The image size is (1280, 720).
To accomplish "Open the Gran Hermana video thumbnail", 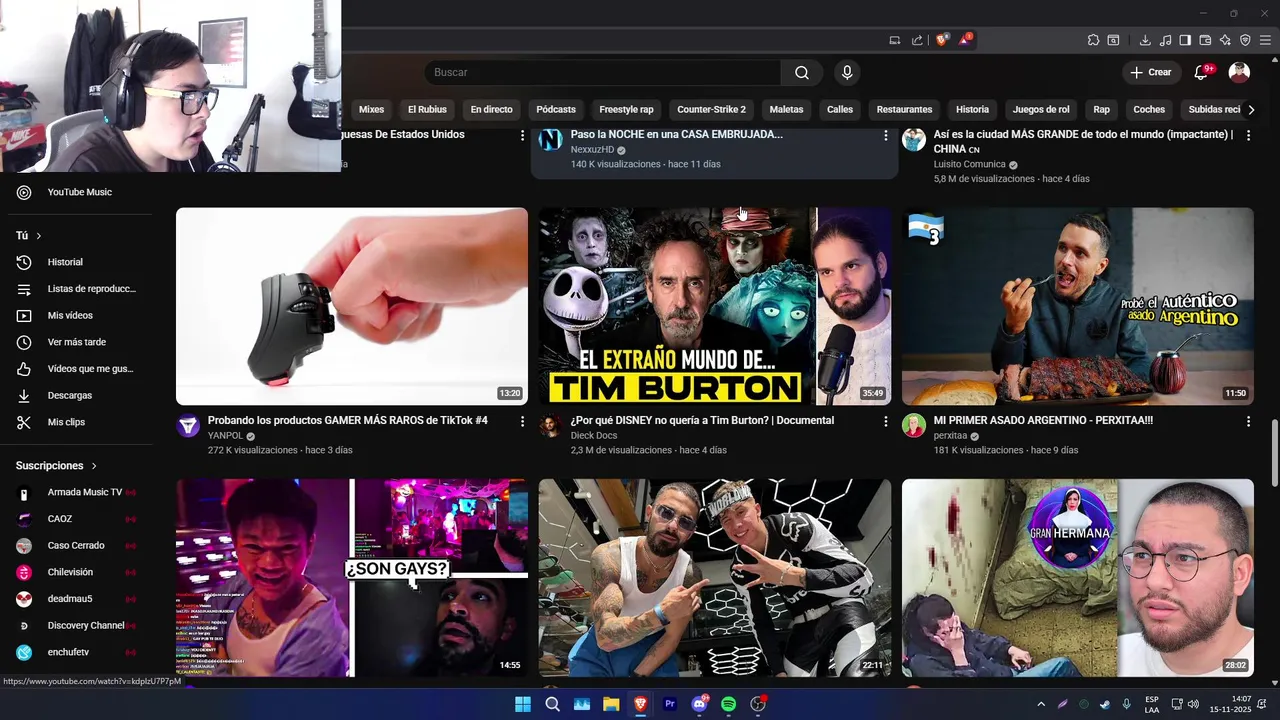I will tap(1077, 577).
